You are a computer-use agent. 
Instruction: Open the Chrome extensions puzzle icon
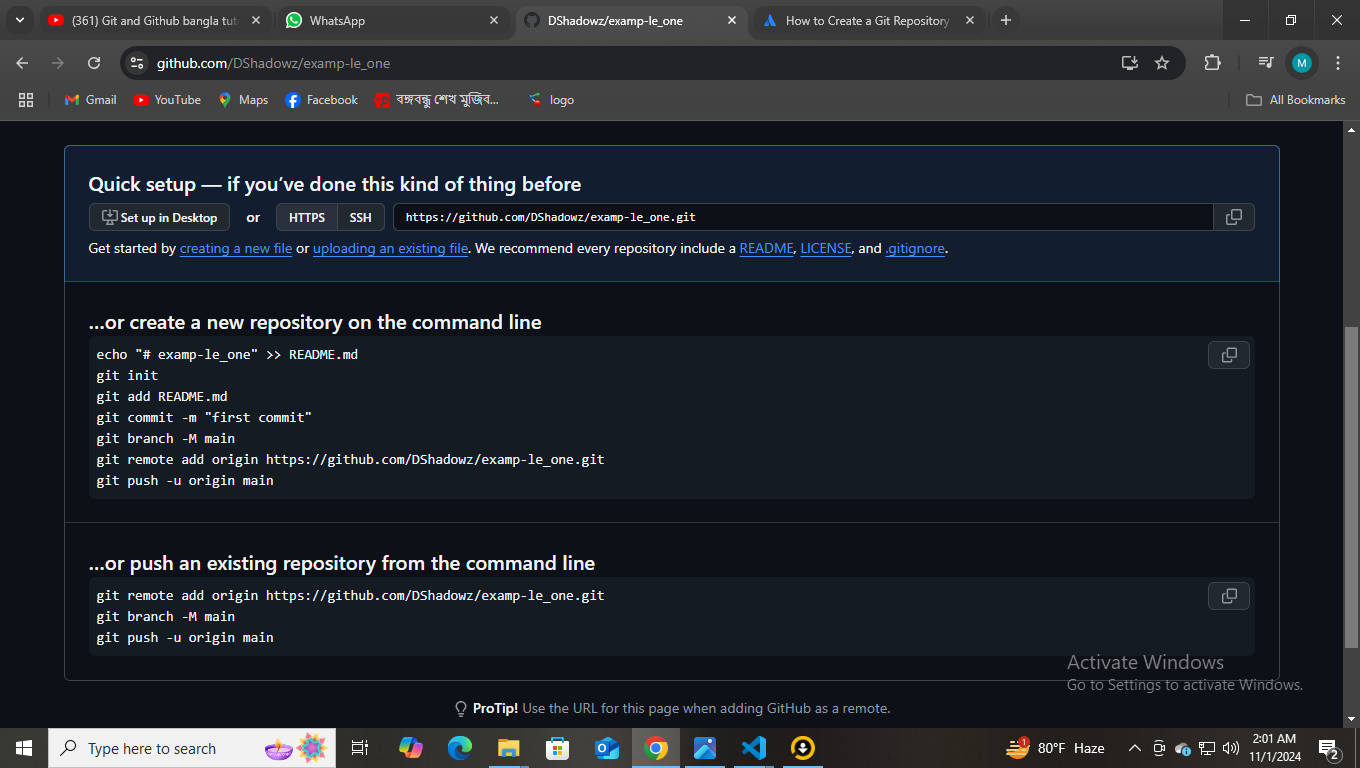click(x=1212, y=63)
